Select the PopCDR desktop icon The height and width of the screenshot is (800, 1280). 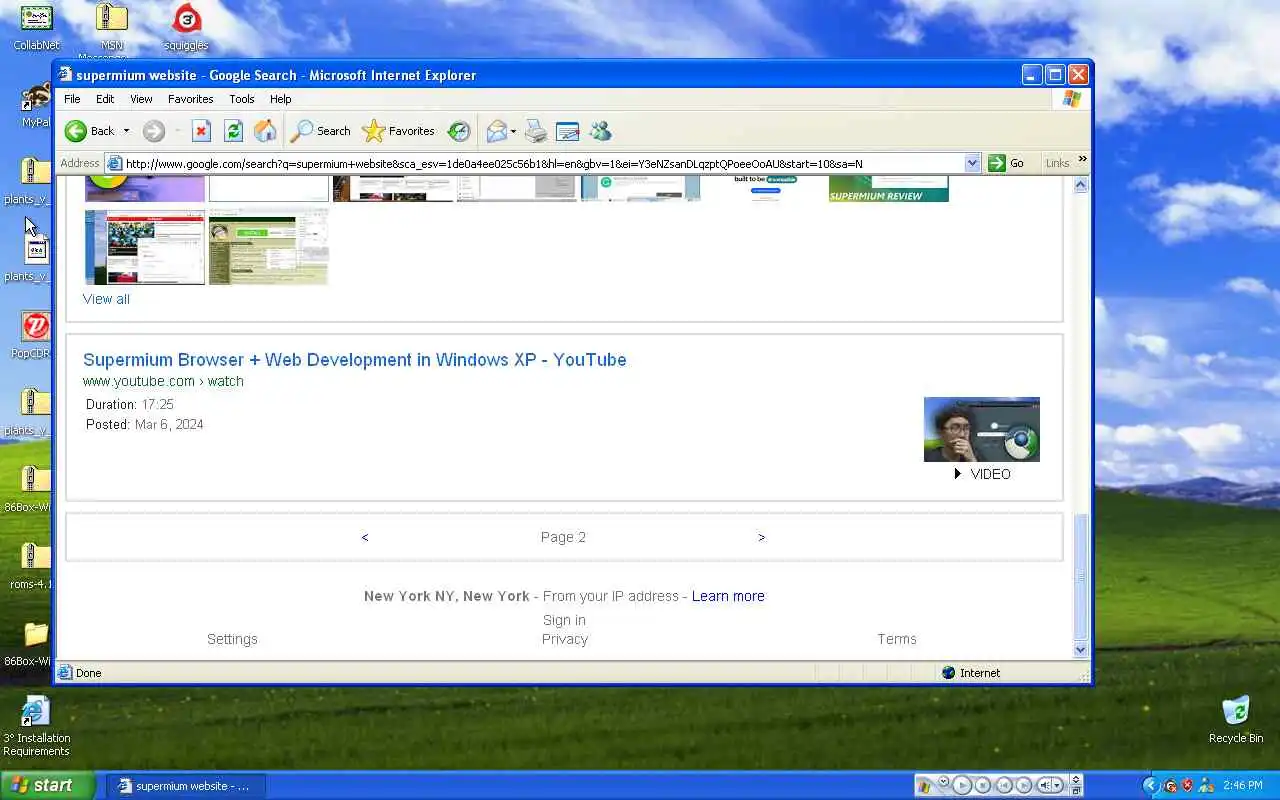pyautogui.click(x=36, y=335)
